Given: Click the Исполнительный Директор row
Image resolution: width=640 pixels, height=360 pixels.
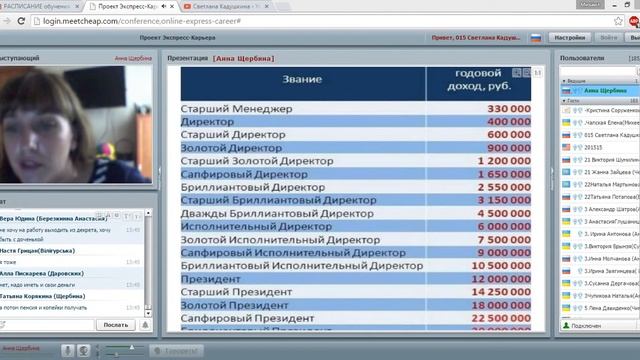Looking at the screenshot, I should point(356,227).
